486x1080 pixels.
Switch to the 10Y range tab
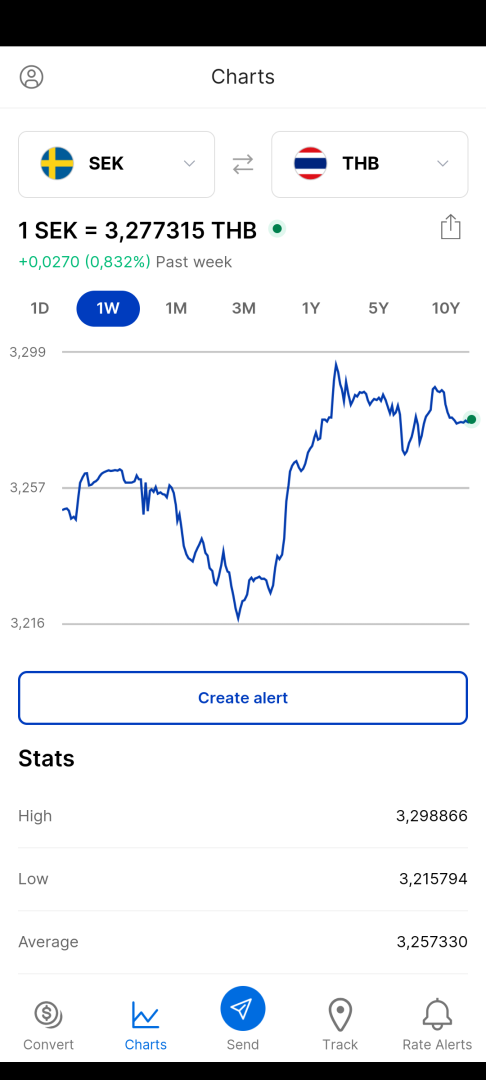click(445, 309)
